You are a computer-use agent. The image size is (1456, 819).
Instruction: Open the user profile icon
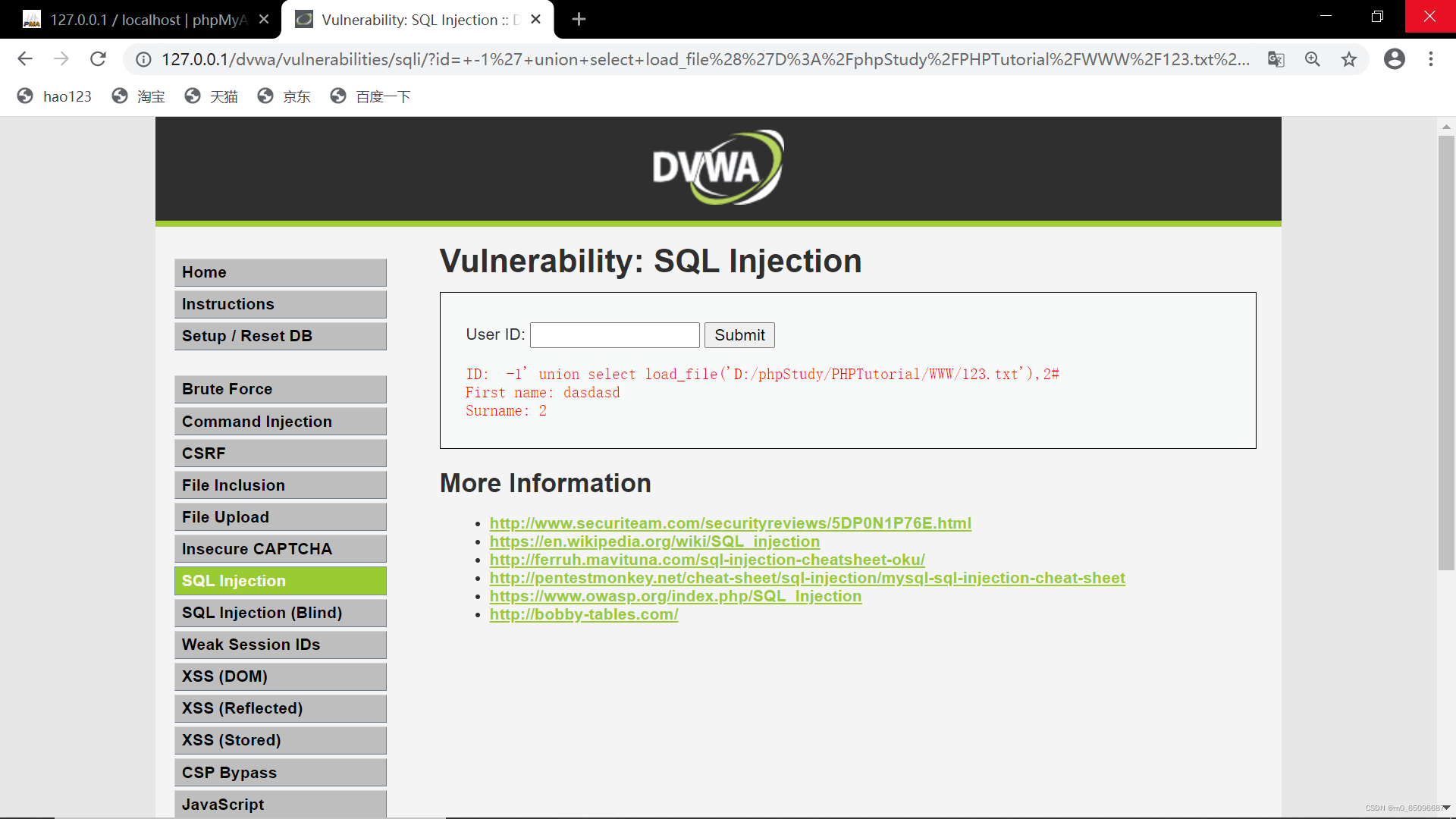click(1394, 59)
